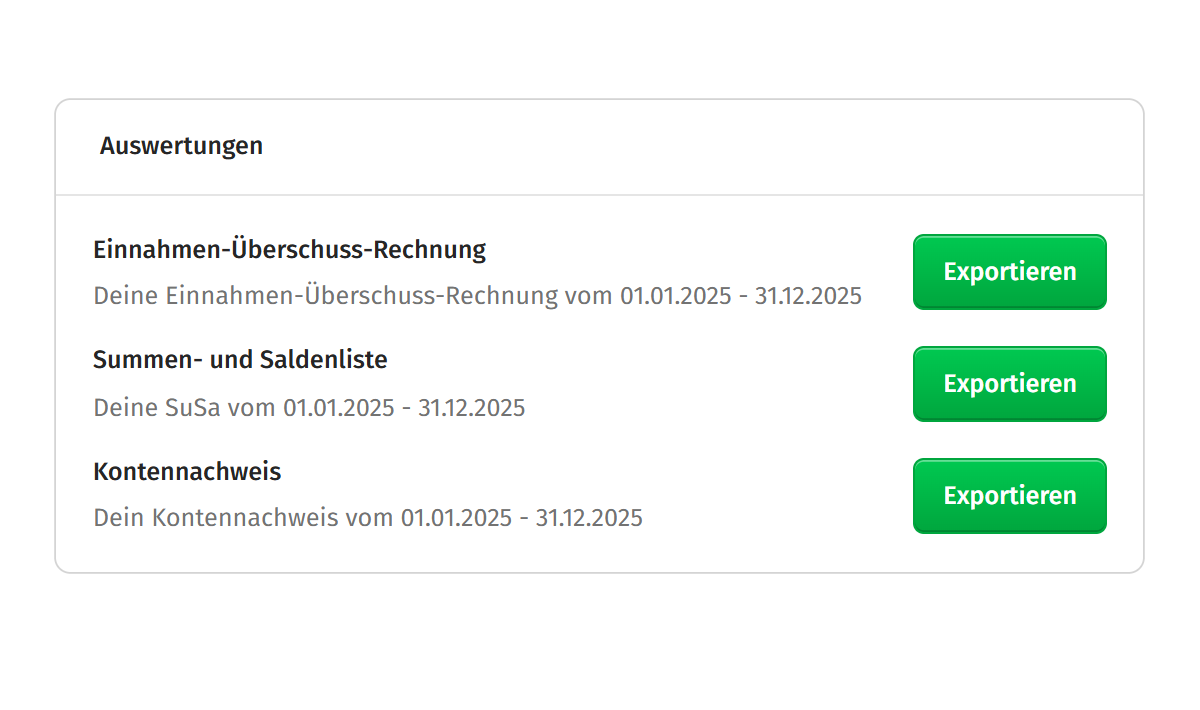1200x710 pixels.
Task: Select the Kontennachweis heading
Action: point(186,471)
